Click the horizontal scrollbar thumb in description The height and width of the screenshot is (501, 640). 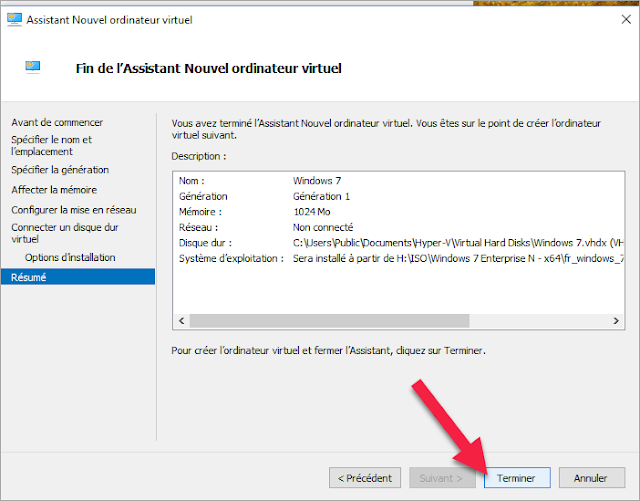coord(329,321)
